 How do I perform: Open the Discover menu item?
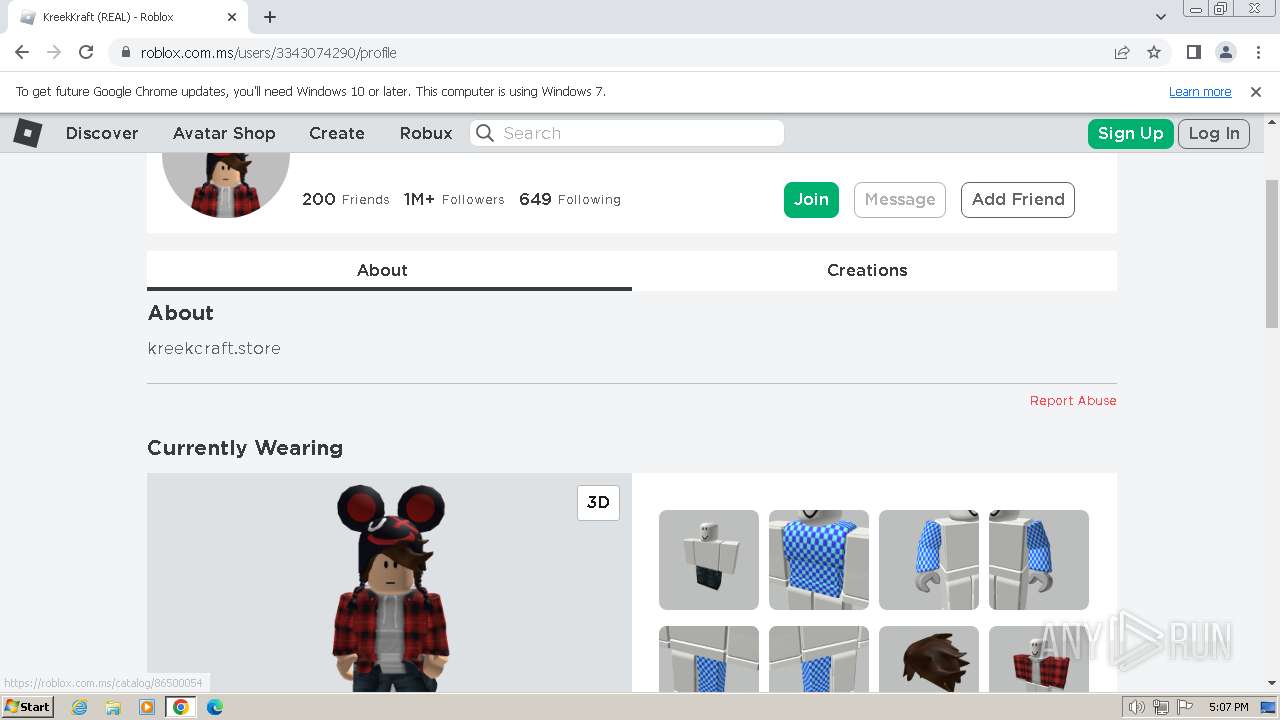pyautogui.click(x=102, y=133)
